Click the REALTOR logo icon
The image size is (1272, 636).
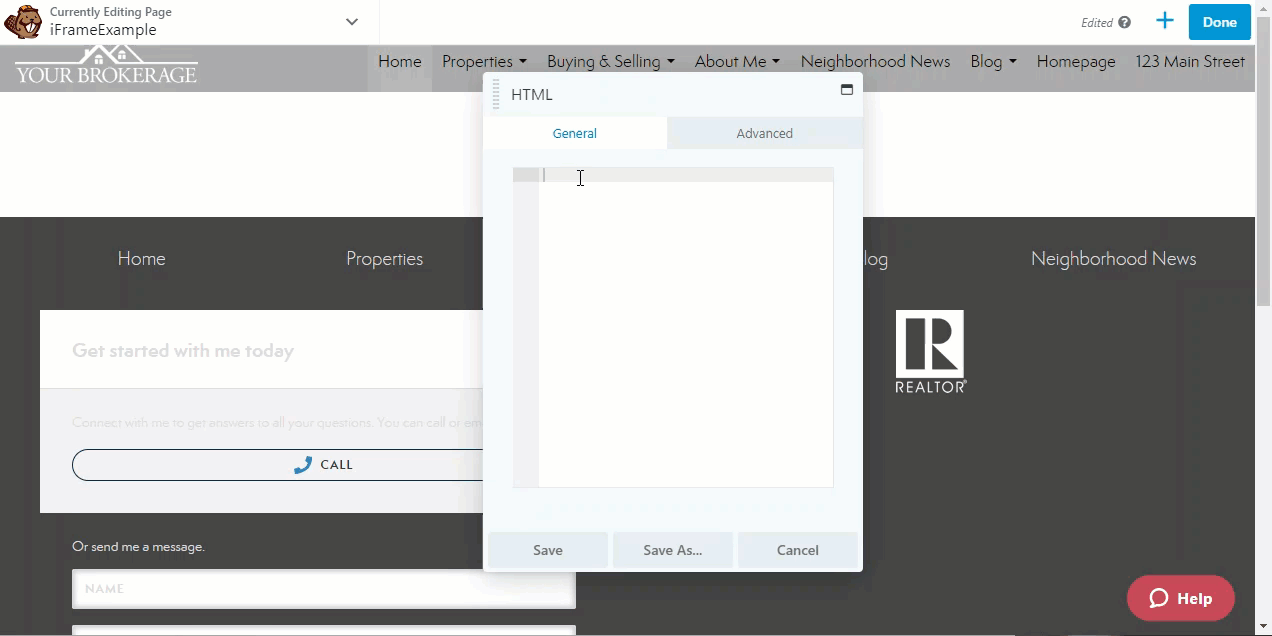(x=930, y=351)
